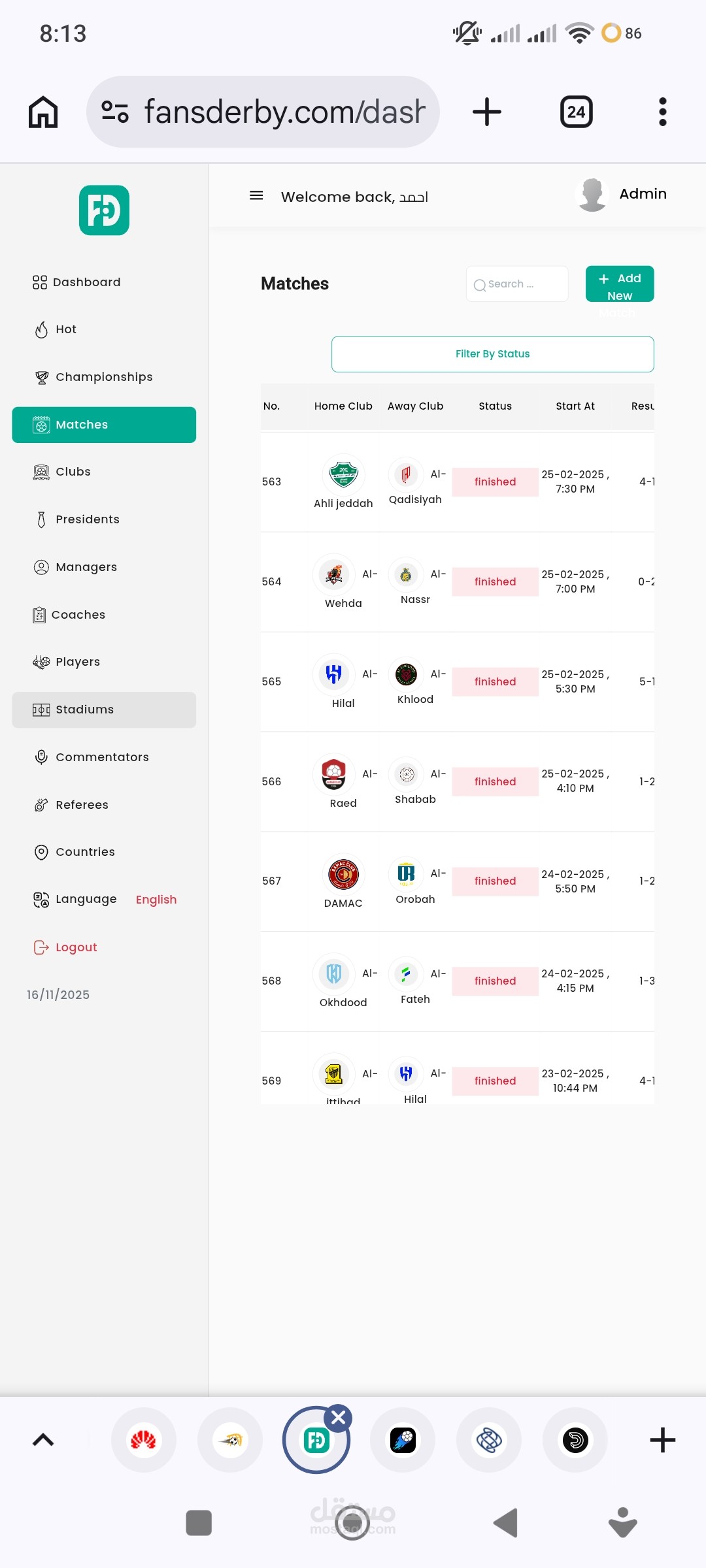Click the Logout link
The image size is (706, 1568).
point(76,947)
